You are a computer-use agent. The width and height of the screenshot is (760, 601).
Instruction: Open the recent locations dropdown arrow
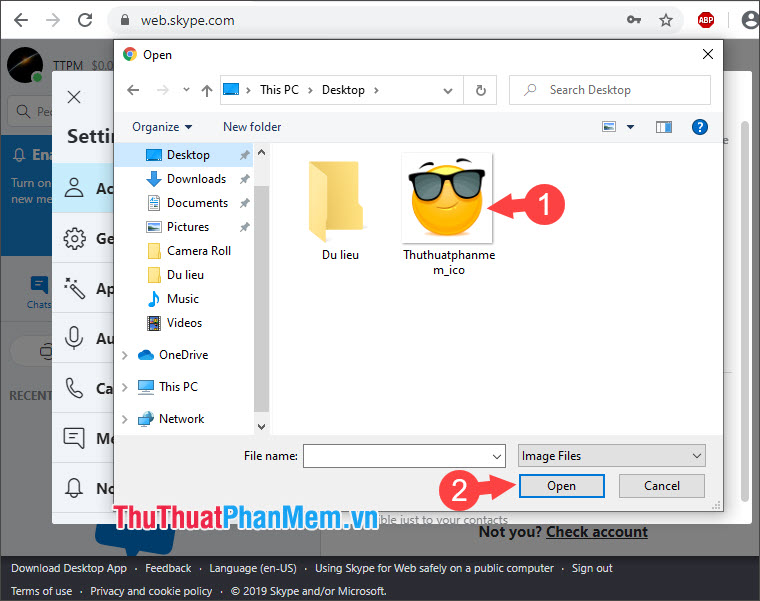pyautogui.click(x=186, y=90)
